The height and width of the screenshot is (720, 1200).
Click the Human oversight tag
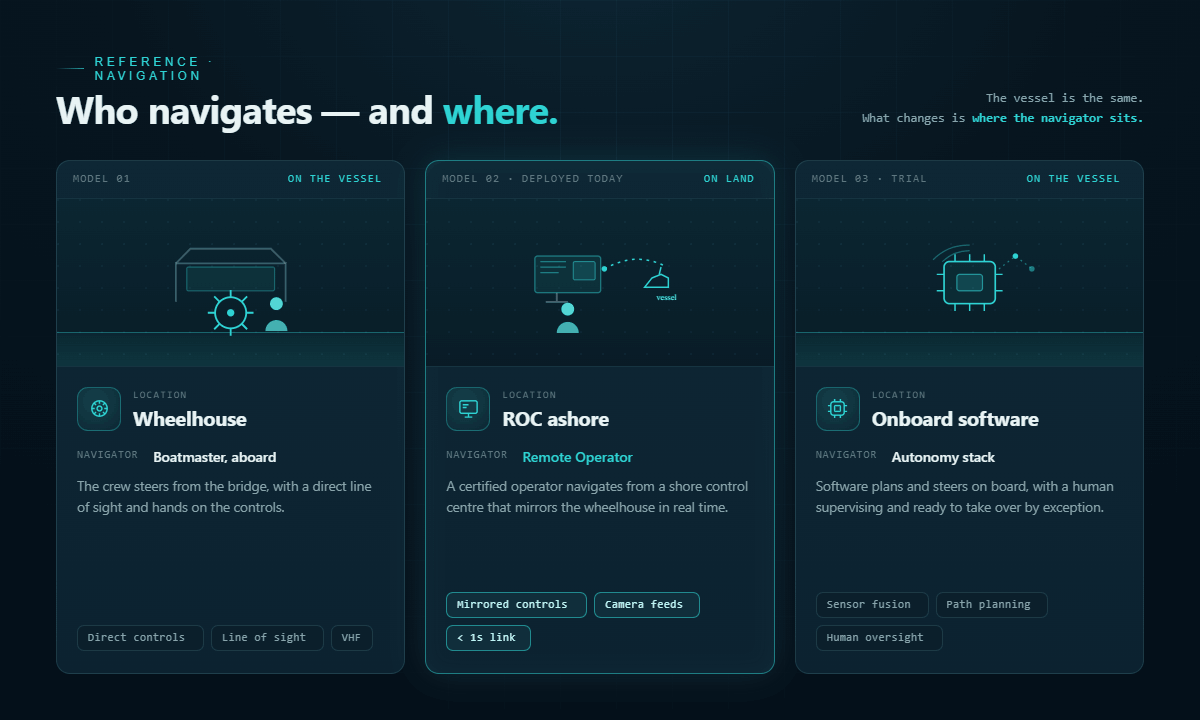(x=879, y=638)
